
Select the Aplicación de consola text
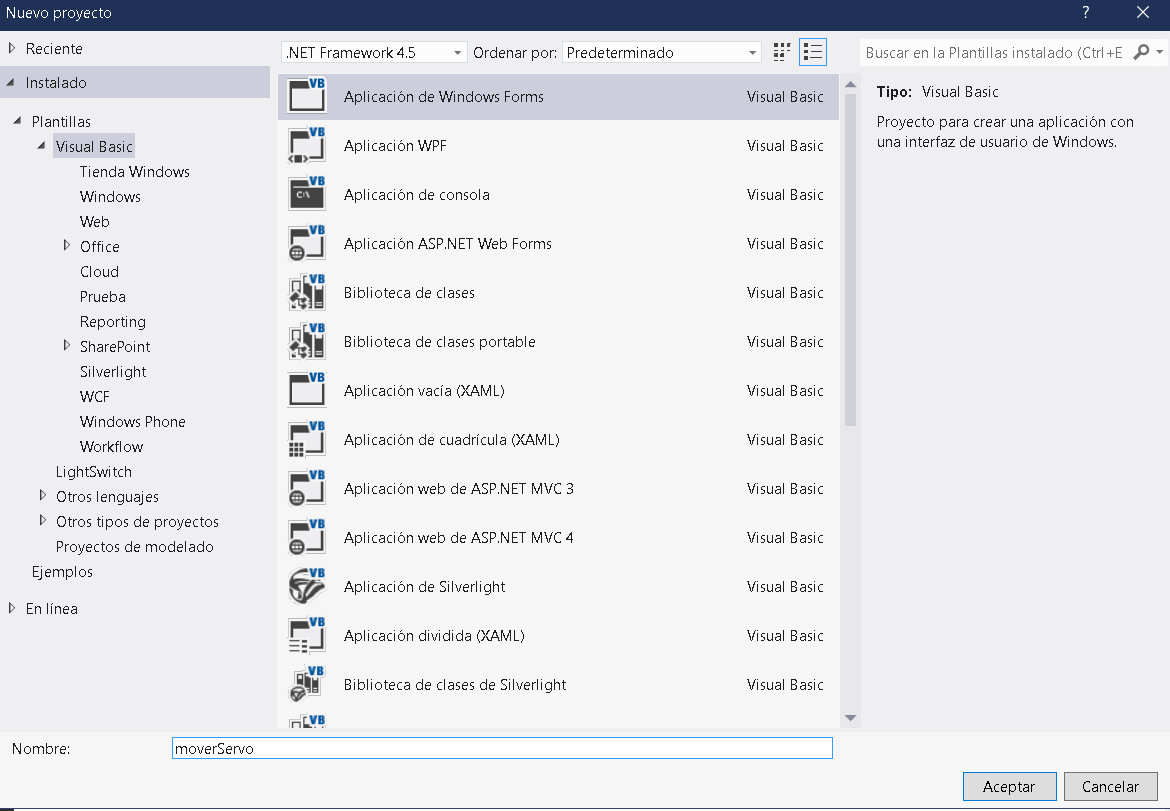click(x=416, y=195)
